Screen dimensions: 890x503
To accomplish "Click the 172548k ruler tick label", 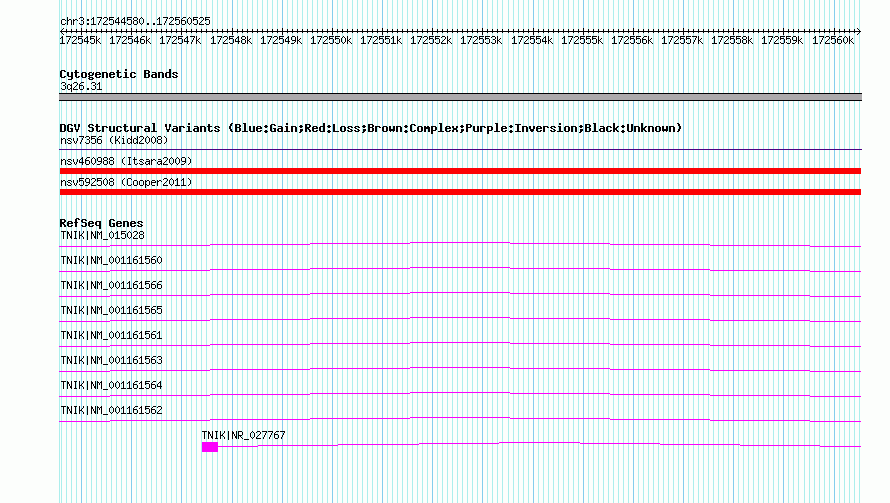I will [231, 40].
